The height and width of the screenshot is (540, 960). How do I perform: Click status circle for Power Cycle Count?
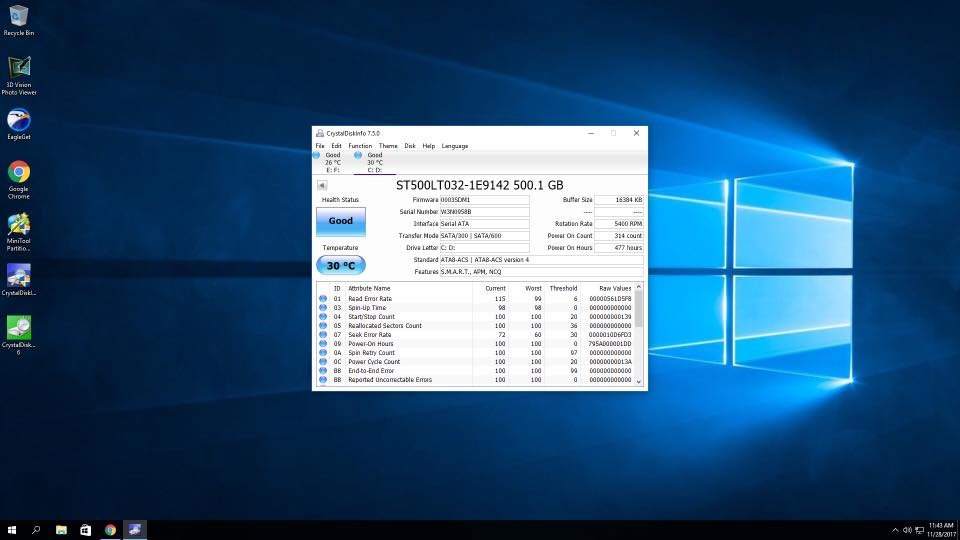point(323,362)
